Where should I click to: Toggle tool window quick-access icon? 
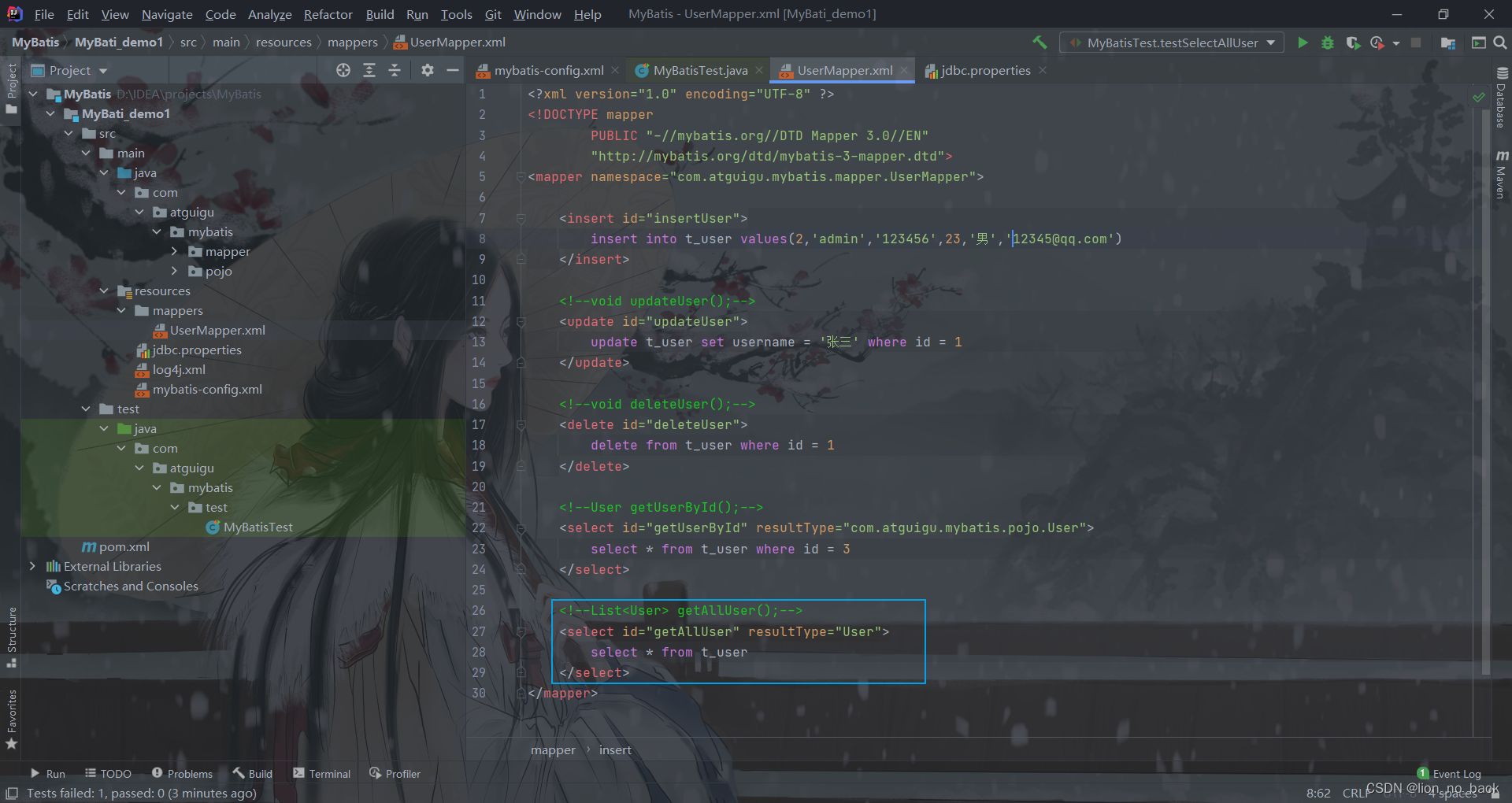[x=12, y=794]
